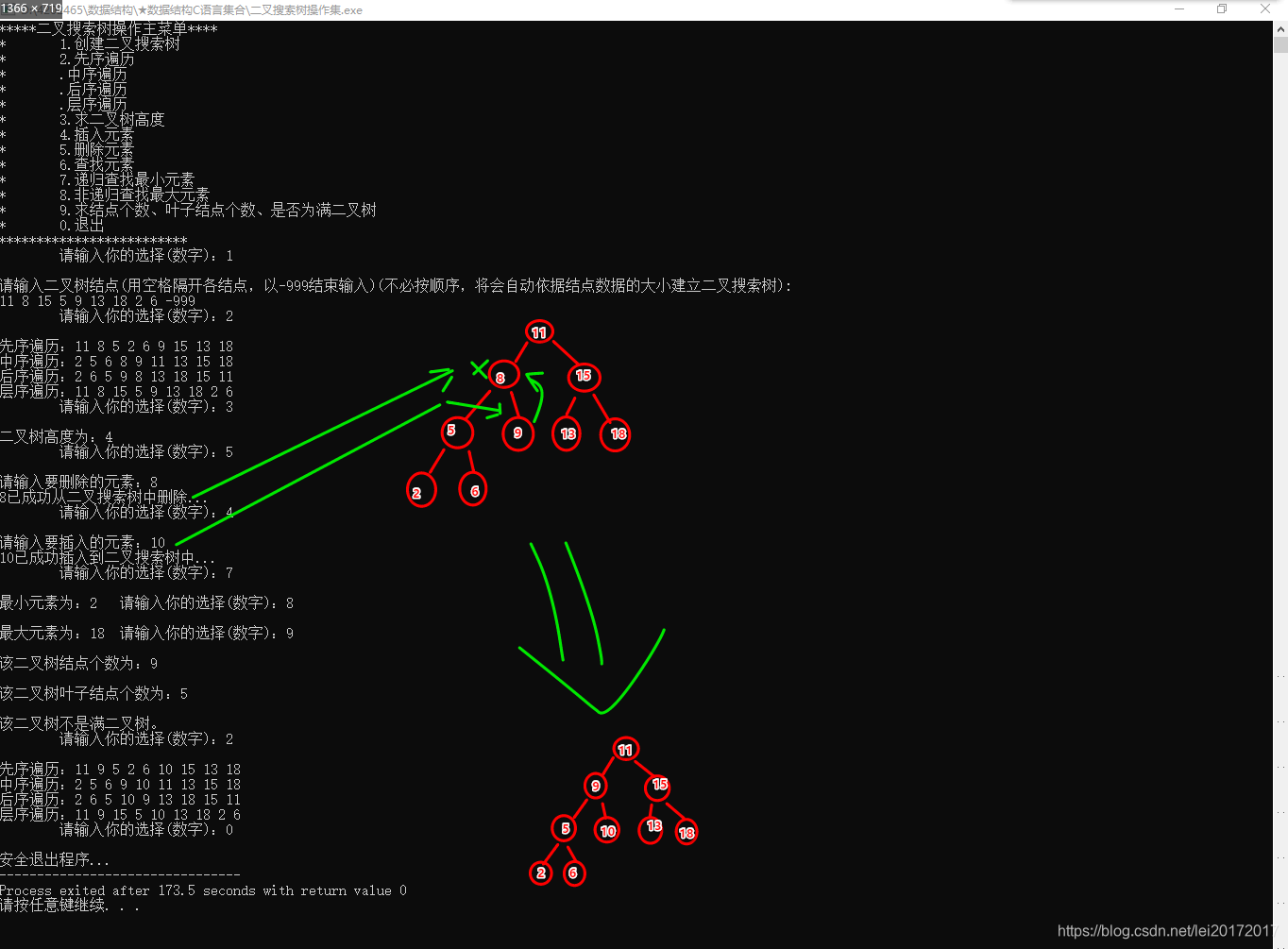Click the text '最大元素为: 18'

point(53,634)
